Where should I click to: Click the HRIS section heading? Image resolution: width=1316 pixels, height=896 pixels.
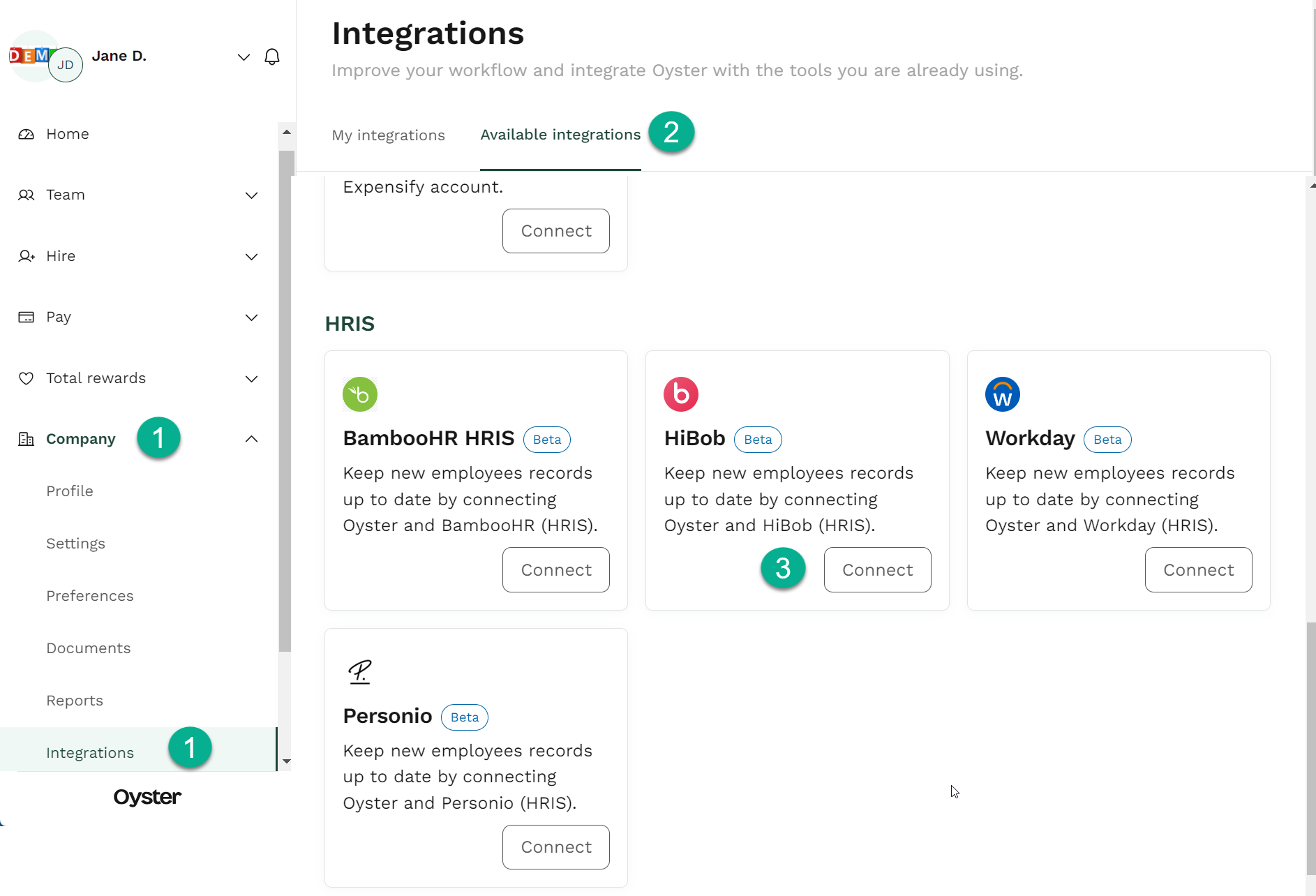[350, 324]
